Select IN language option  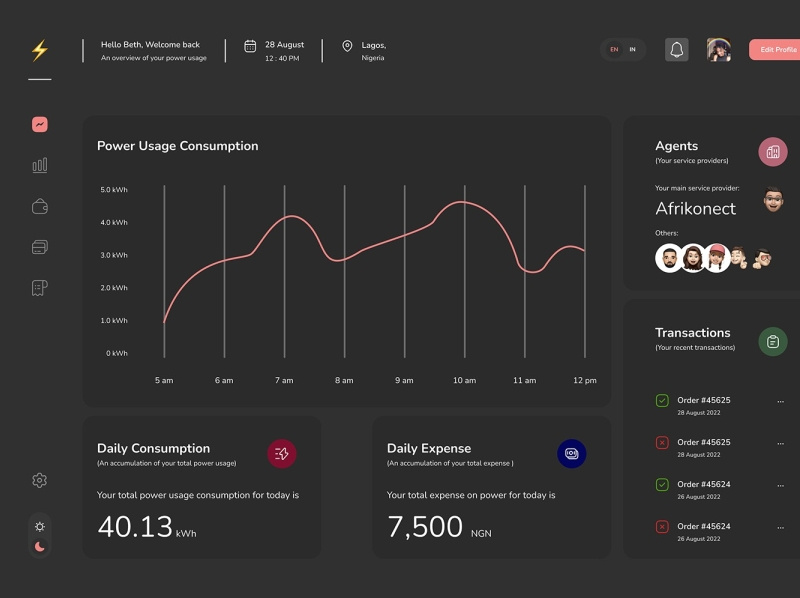[633, 49]
